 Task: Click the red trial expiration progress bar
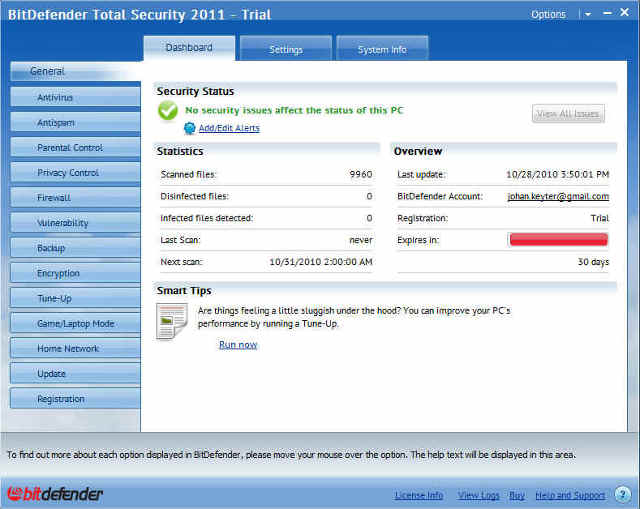tap(558, 240)
